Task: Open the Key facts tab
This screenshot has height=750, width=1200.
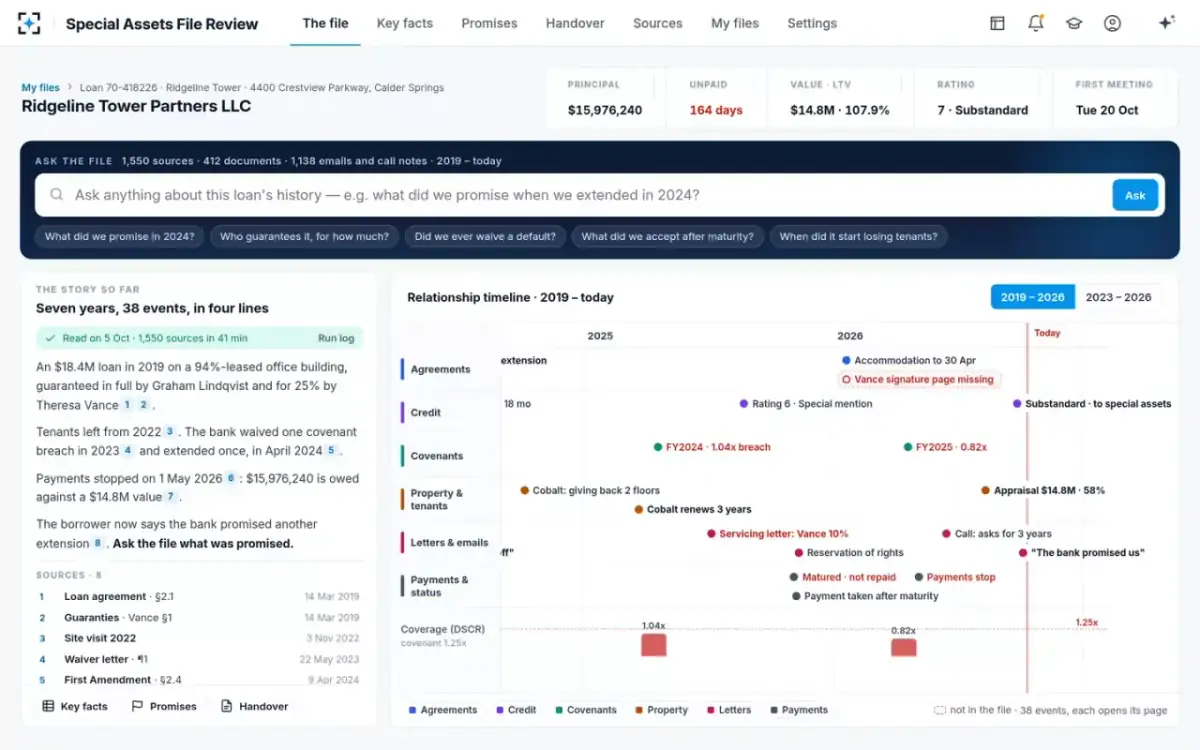Action: (x=405, y=23)
